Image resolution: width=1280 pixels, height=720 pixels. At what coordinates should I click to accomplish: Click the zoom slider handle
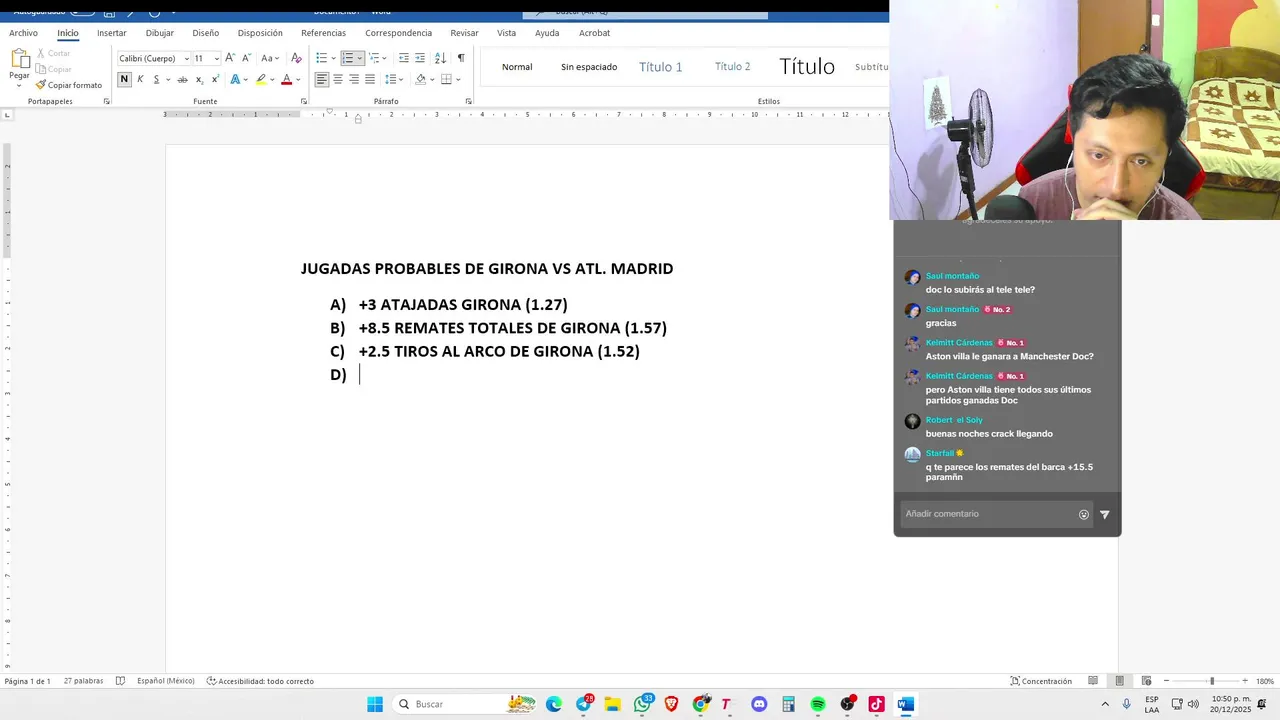click(1212, 681)
